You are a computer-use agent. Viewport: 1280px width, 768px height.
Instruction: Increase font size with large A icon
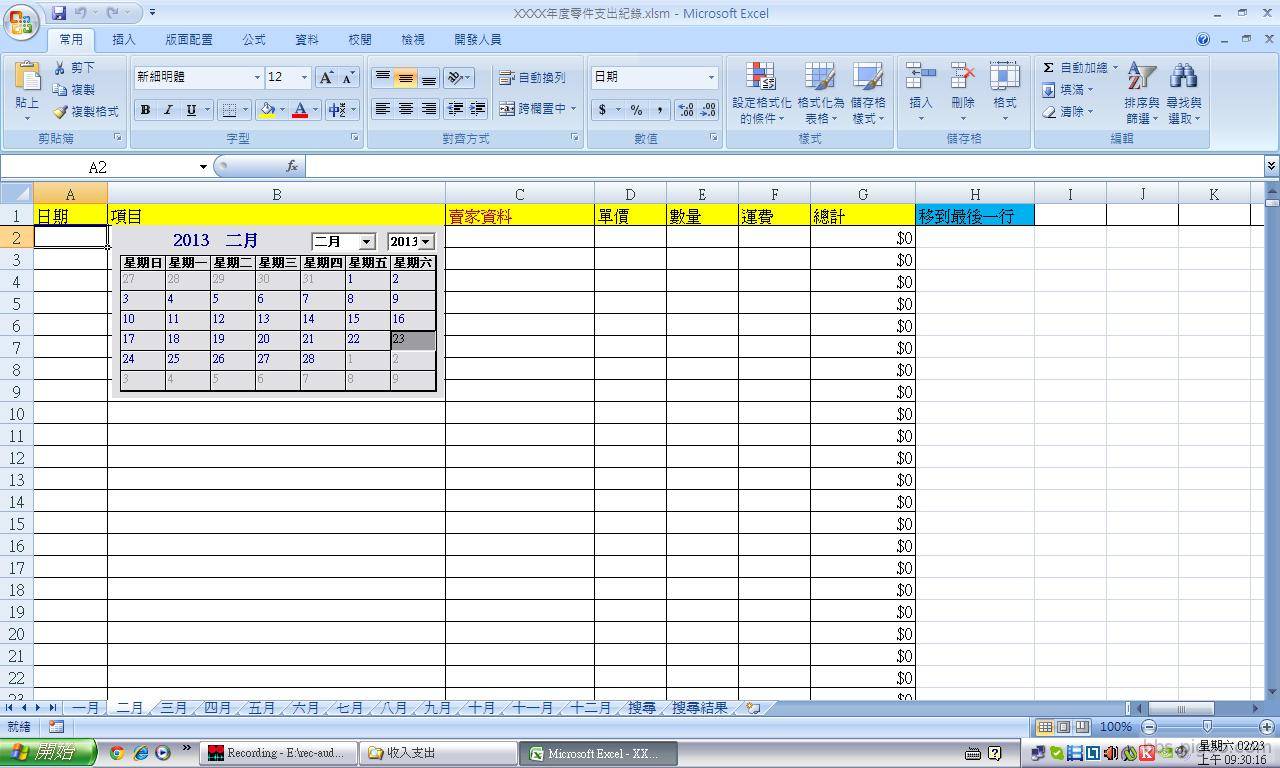tap(326, 77)
